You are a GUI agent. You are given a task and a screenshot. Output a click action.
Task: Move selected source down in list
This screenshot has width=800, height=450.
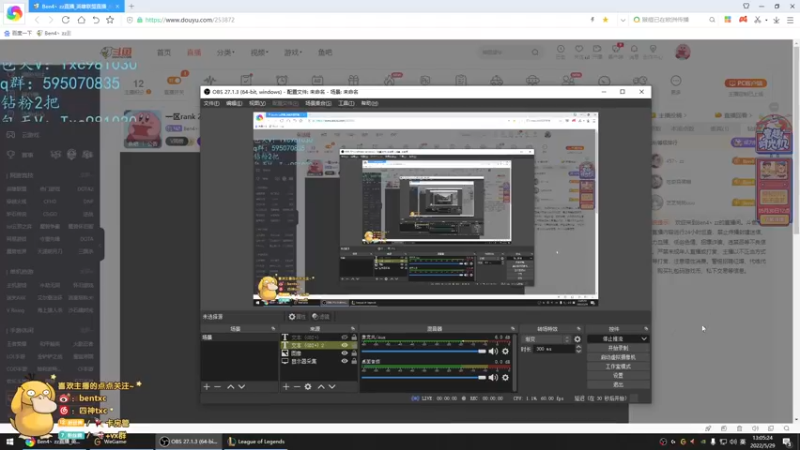(332, 387)
